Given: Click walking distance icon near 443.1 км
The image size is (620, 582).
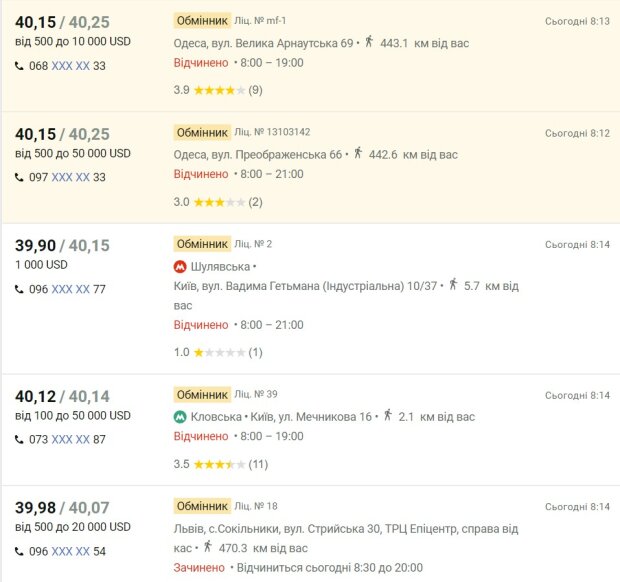Looking at the screenshot, I should [x=369, y=42].
